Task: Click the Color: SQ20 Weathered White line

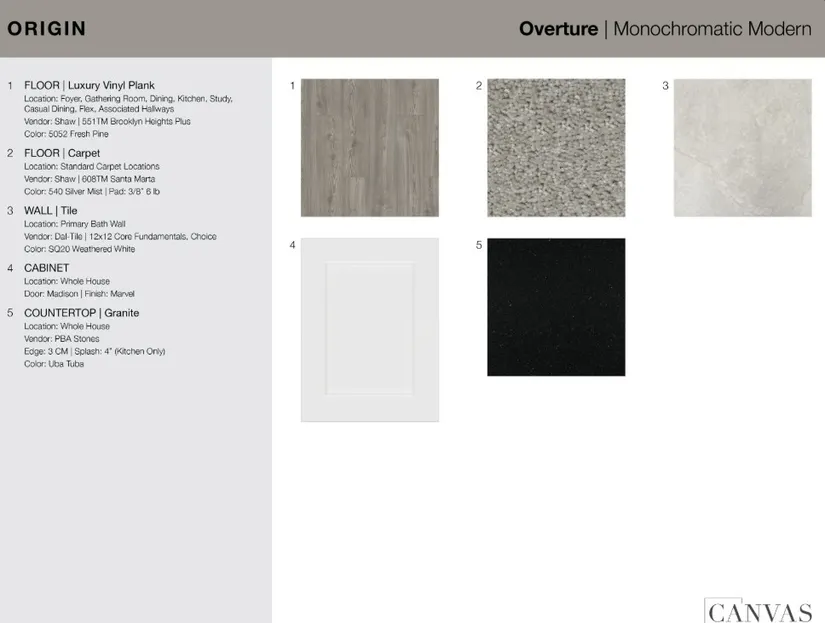Action: pos(79,249)
